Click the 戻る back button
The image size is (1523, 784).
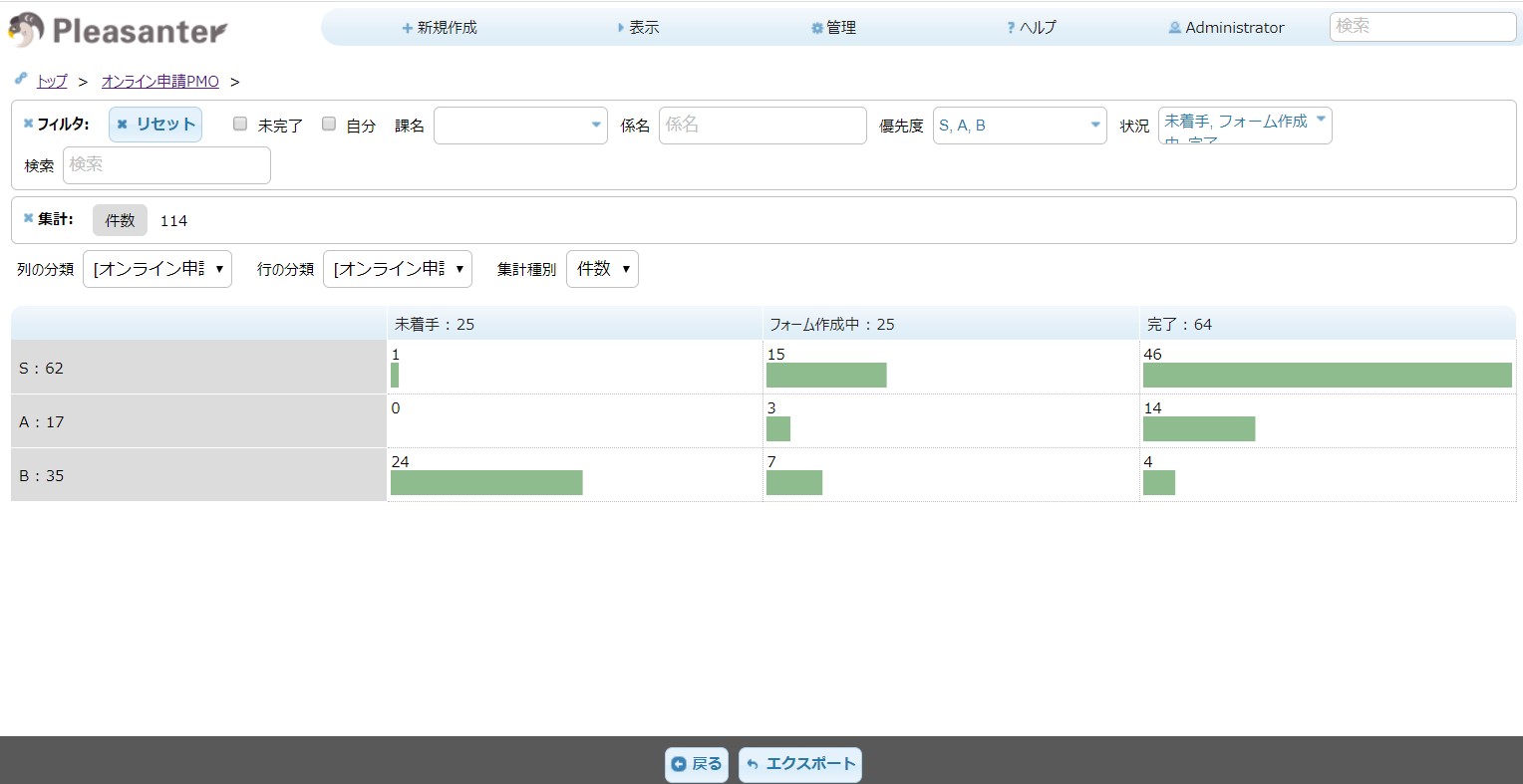click(697, 764)
